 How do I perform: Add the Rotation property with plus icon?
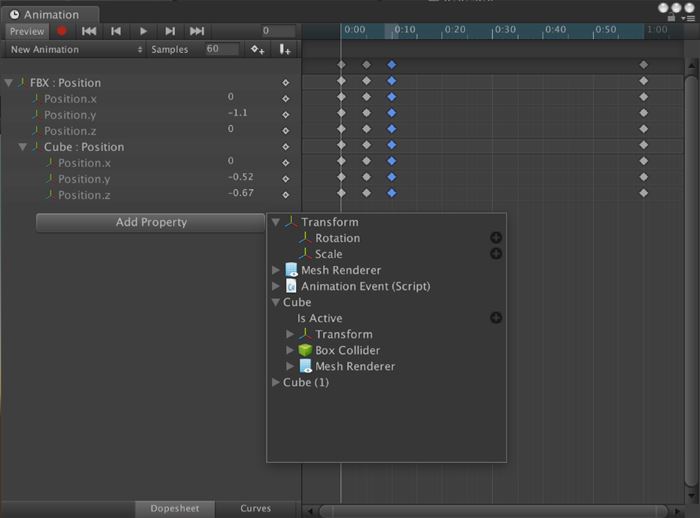(x=496, y=238)
